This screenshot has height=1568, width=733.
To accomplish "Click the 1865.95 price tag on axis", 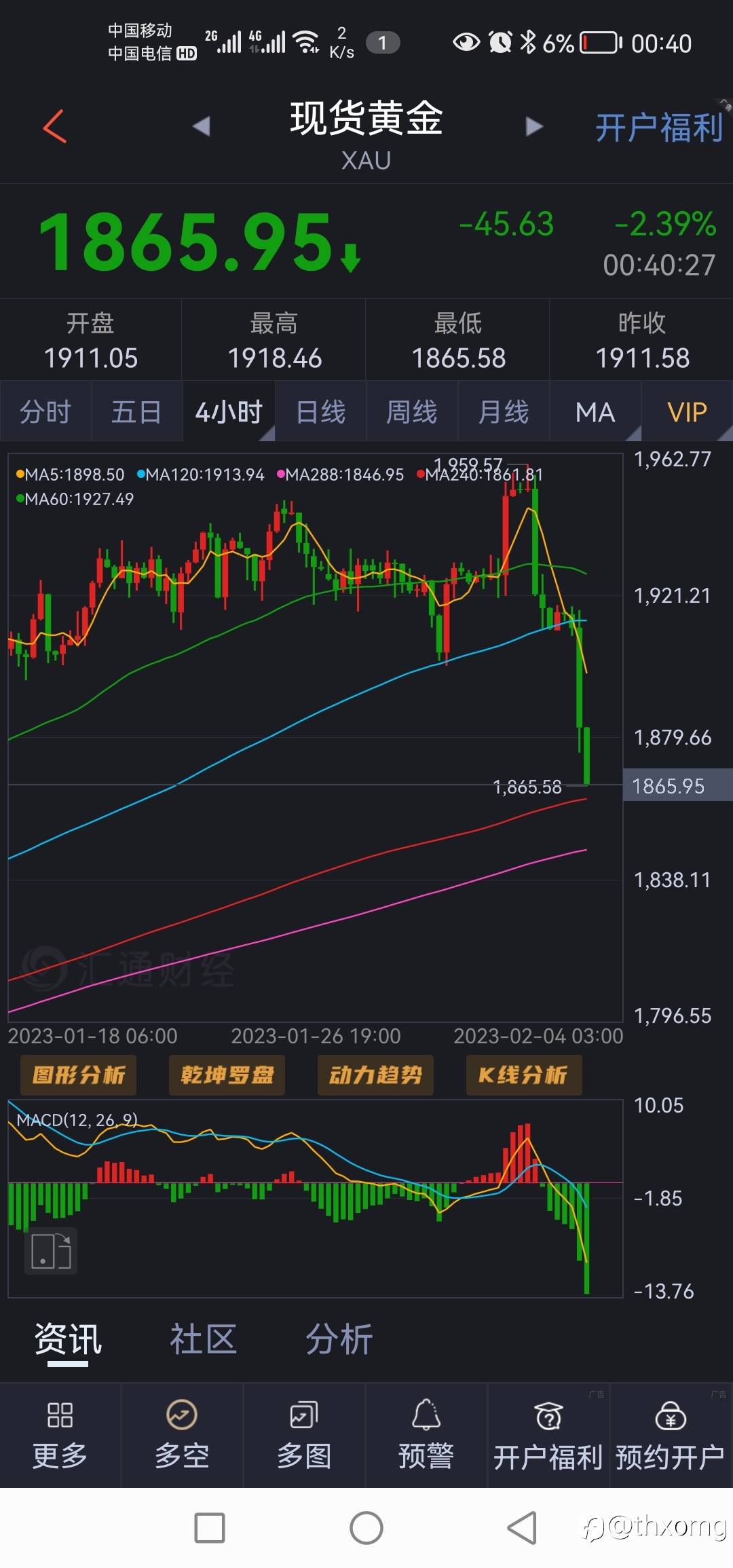I will pos(677,785).
